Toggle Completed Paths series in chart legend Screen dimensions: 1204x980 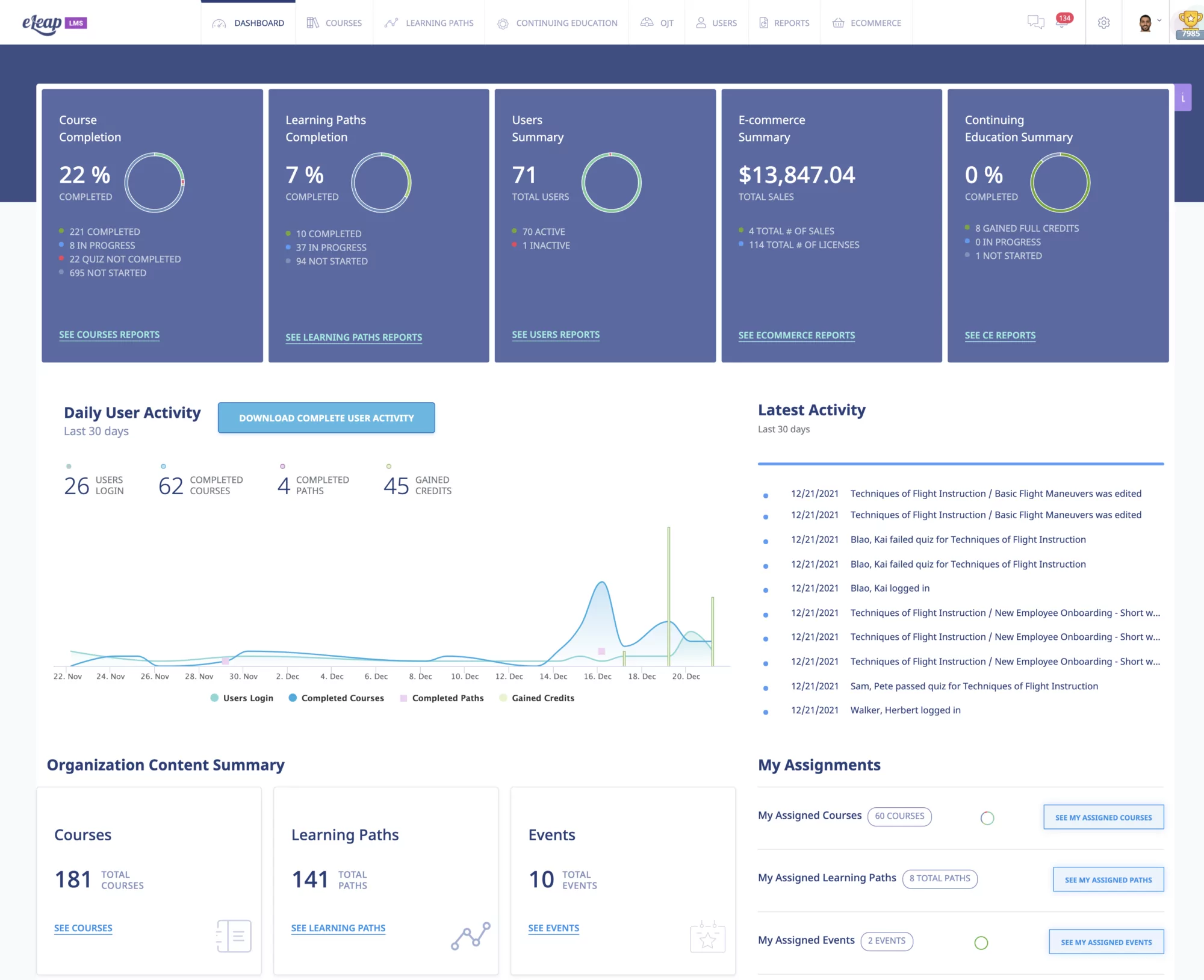tap(442, 698)
